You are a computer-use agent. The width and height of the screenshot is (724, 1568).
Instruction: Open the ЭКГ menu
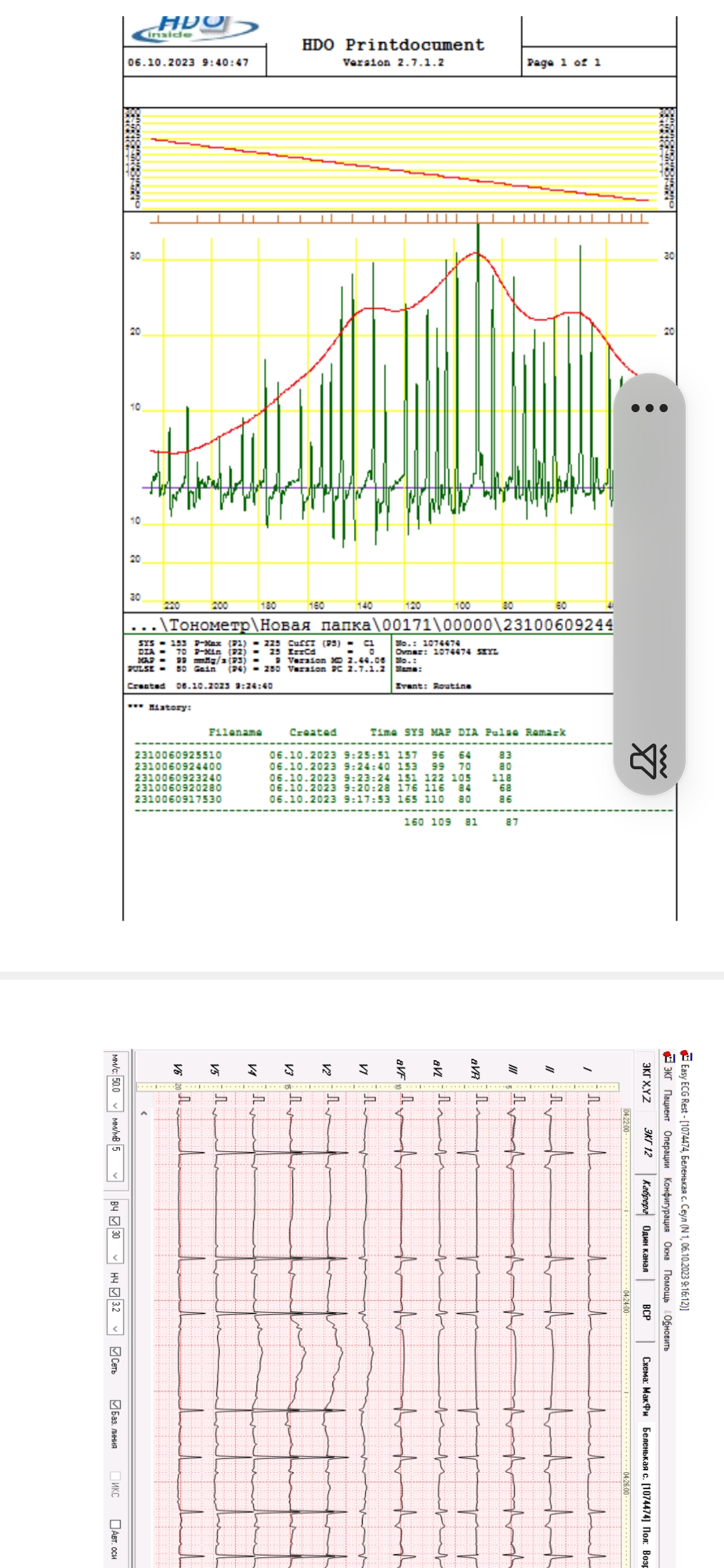(668, 1073)
